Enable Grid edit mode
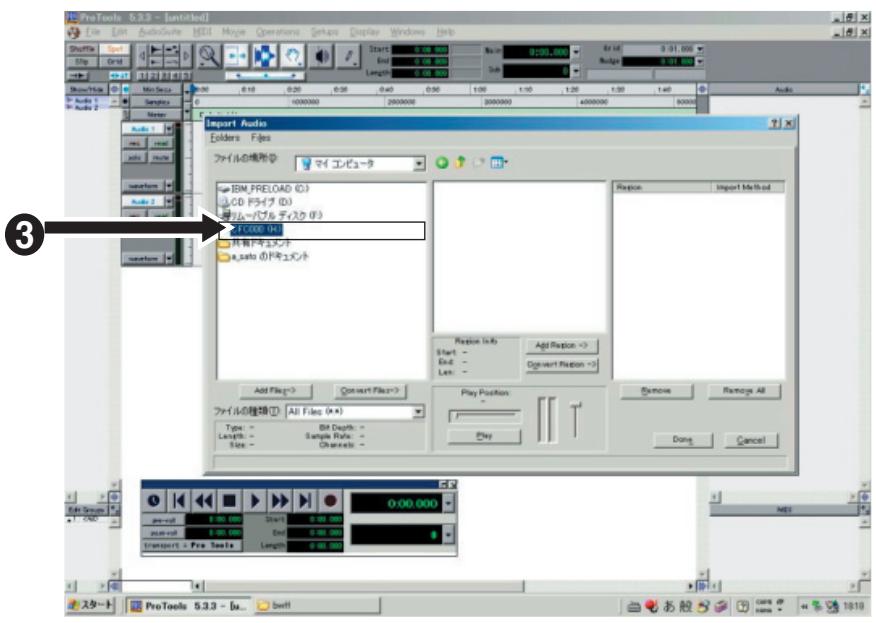Screen dimensions: 876x623 coord(115,61)
